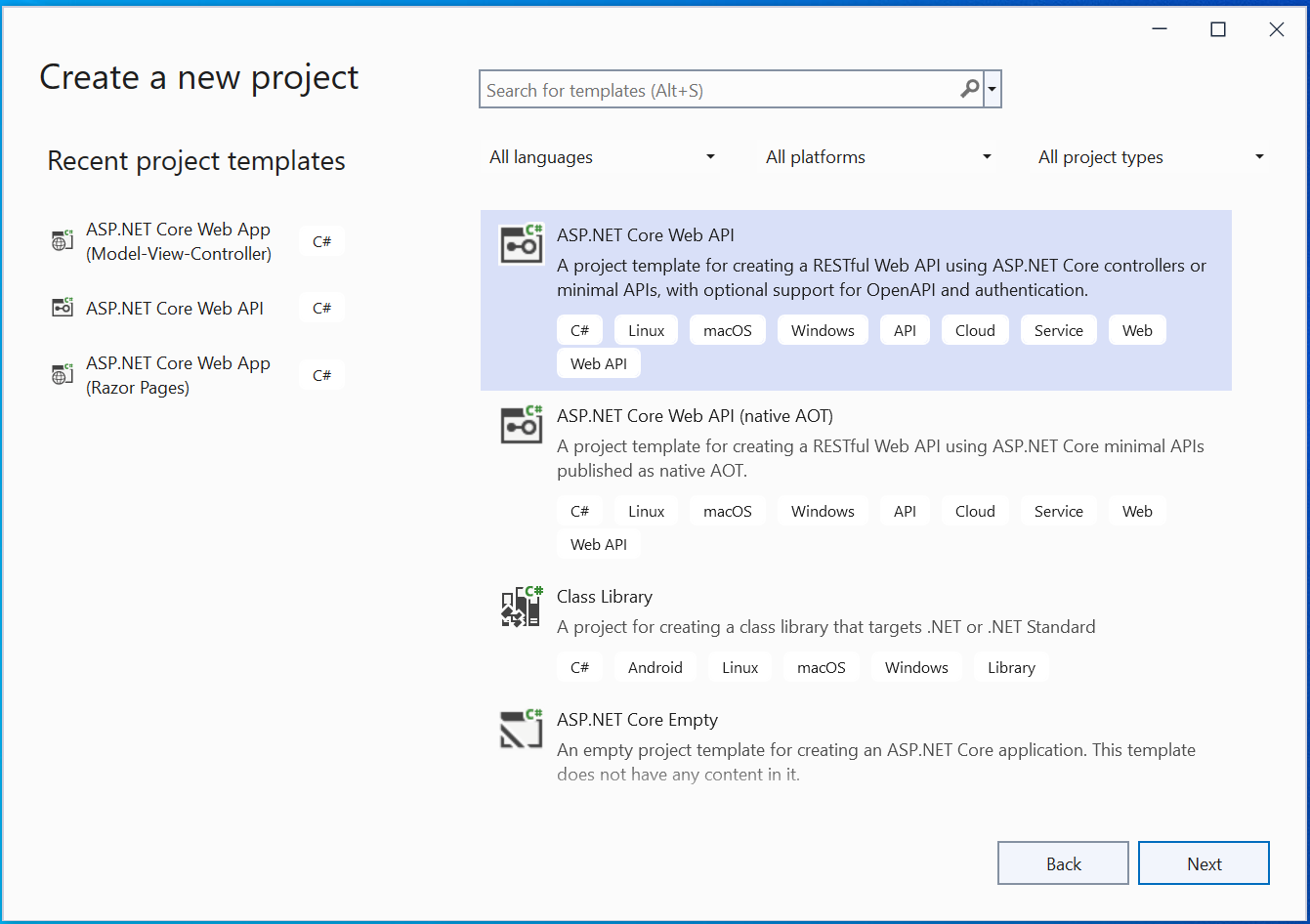Select ASP.NET Core Web App (Model-View-Controller) recent template

[179, 241]
